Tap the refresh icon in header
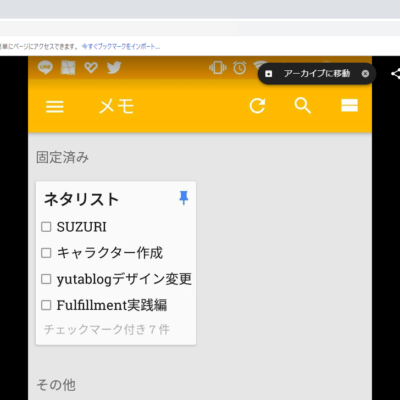This screenshot has width=400, height=400. click(x=257, y=106)
